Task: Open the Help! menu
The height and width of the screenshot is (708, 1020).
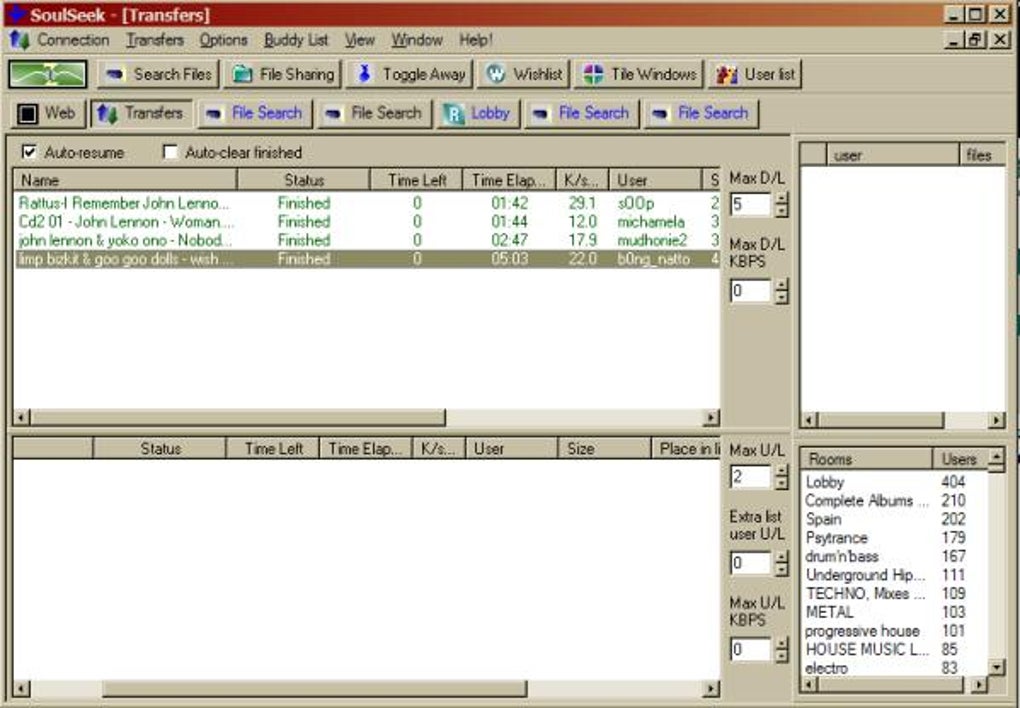Action: 476,40
